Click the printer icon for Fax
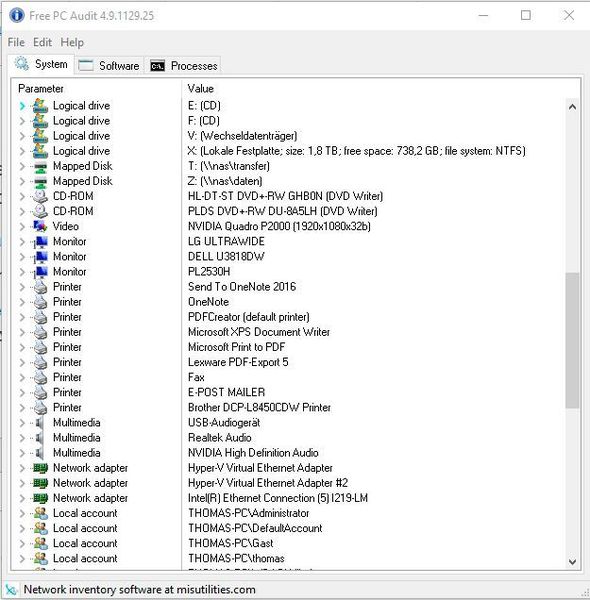 pyautogui.click(x=40, y=378)
